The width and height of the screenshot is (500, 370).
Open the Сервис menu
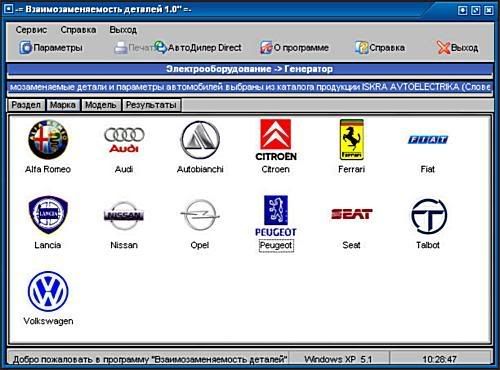tap(31, 30)
